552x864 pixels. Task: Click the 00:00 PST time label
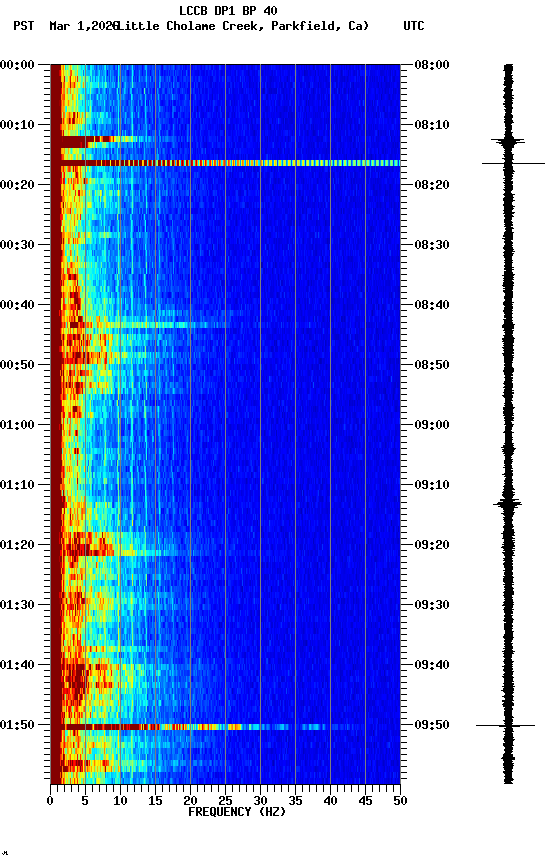coord(17,65)
